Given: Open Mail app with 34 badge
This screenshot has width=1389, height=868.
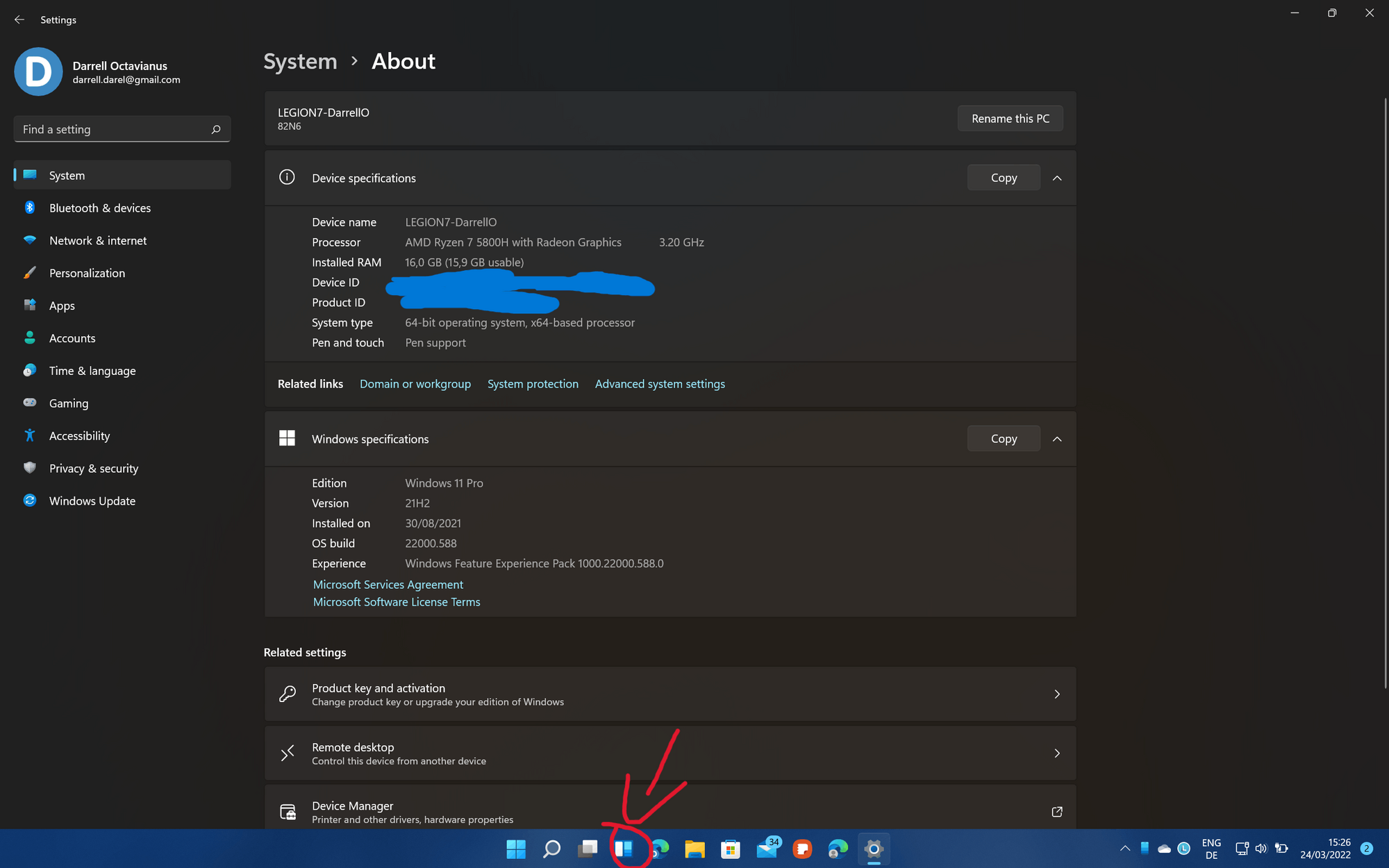Looking at the screenshot, I should point(768,848).
